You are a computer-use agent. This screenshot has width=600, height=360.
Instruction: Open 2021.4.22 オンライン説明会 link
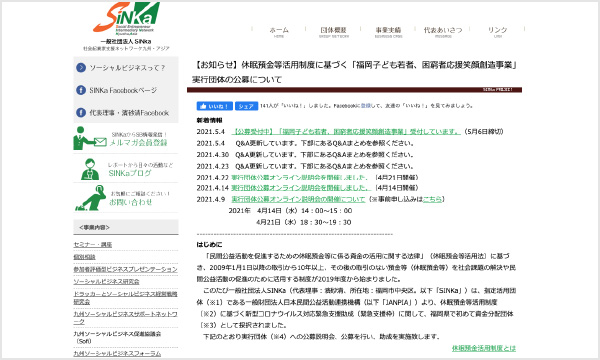[299, 178]
